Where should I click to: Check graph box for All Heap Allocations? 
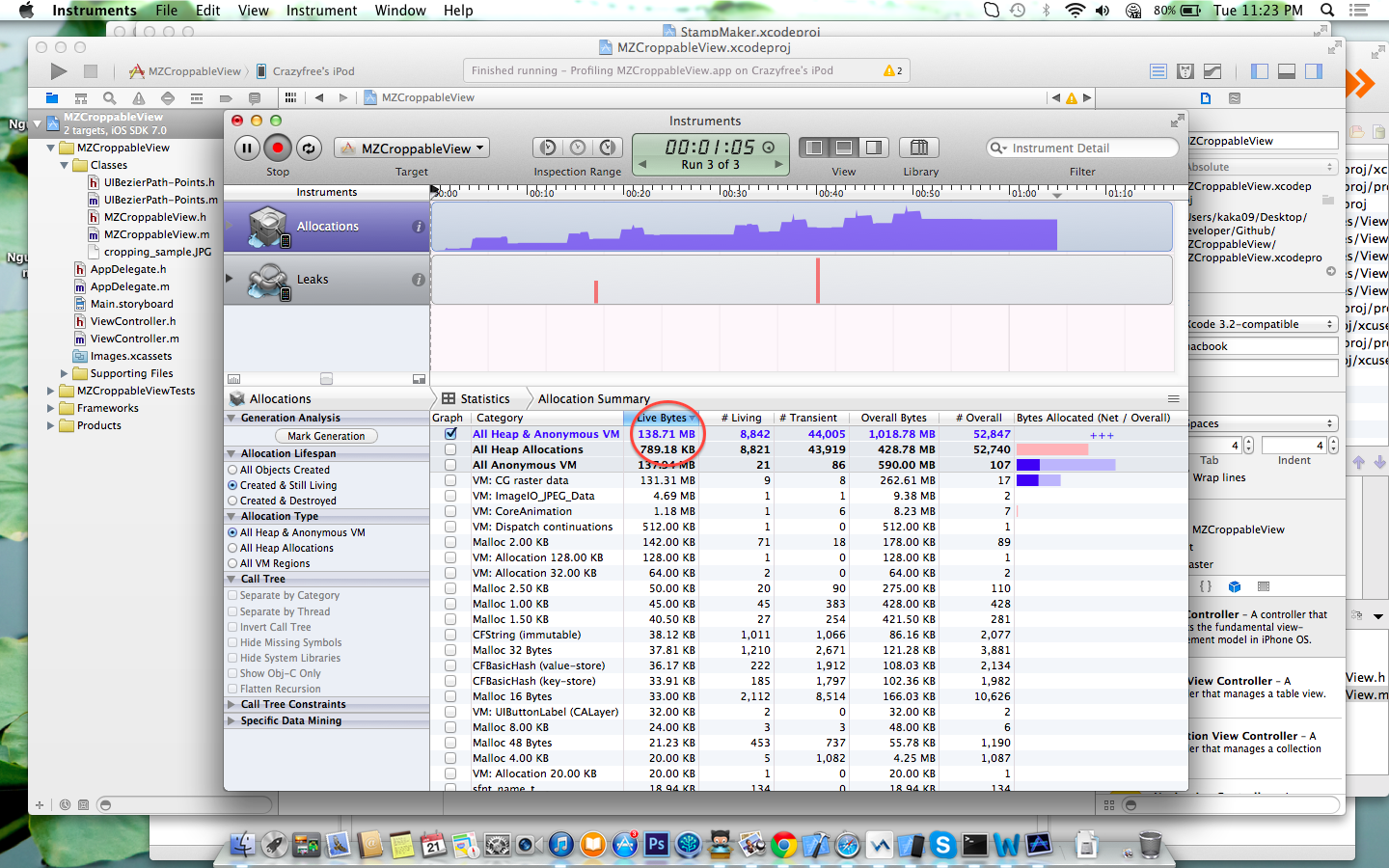[x=450, y=449]
